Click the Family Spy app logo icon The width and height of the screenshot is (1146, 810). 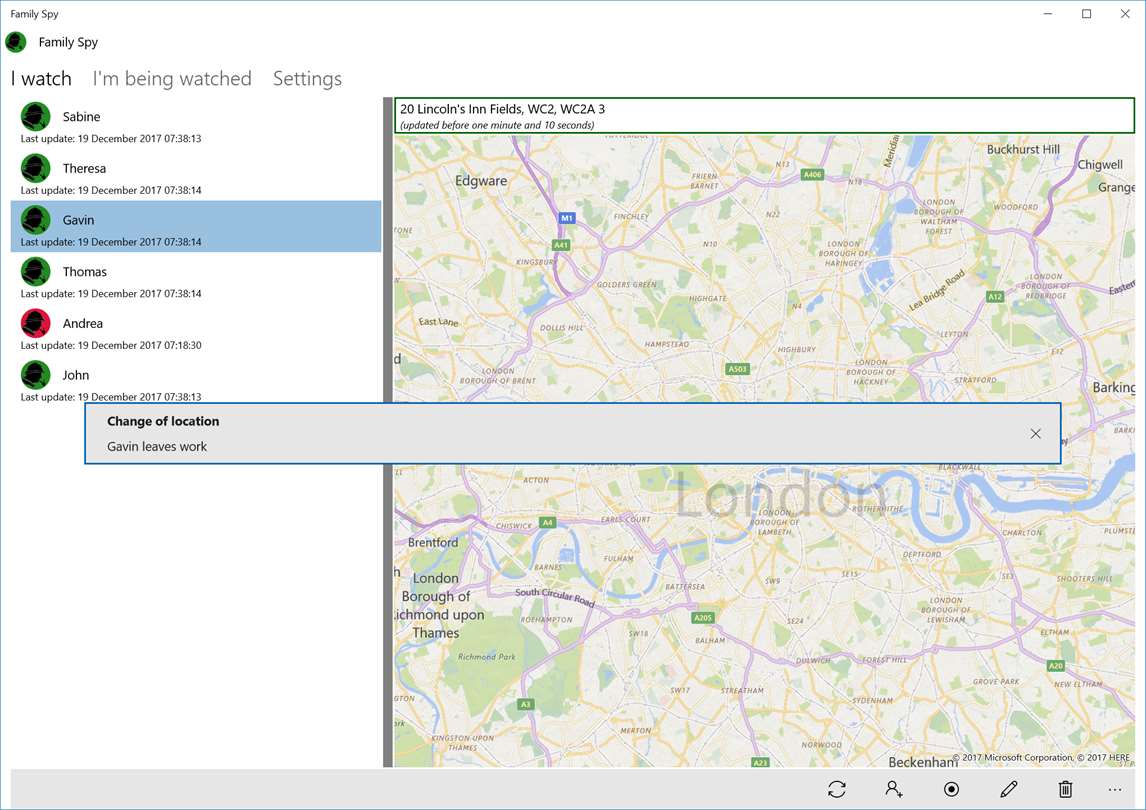tap(15, 42)
